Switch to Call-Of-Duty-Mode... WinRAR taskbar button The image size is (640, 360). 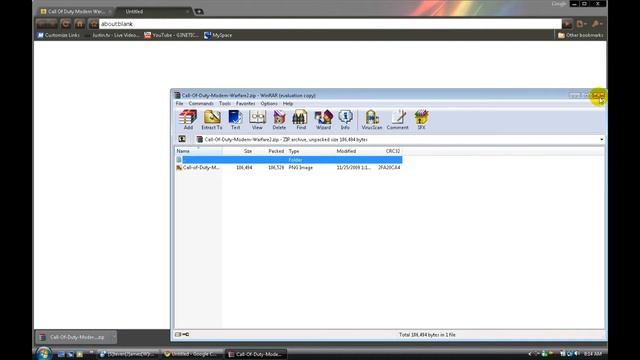[x=256, y=354]
